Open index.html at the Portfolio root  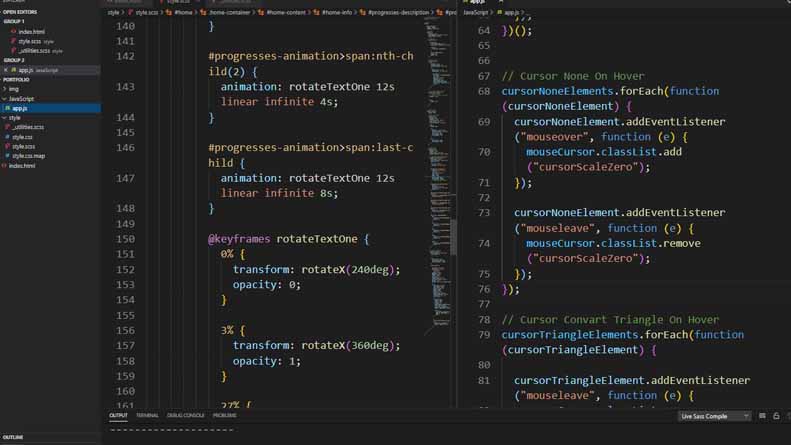click(x=22, y=166)
